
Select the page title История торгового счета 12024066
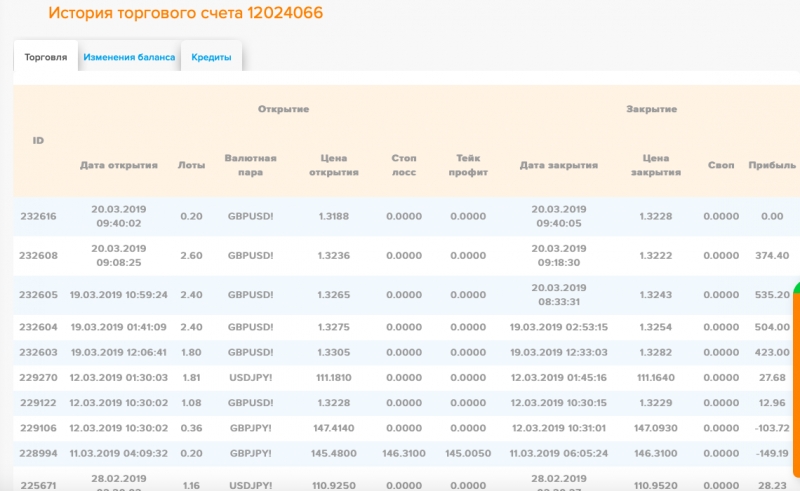(185, 13)
